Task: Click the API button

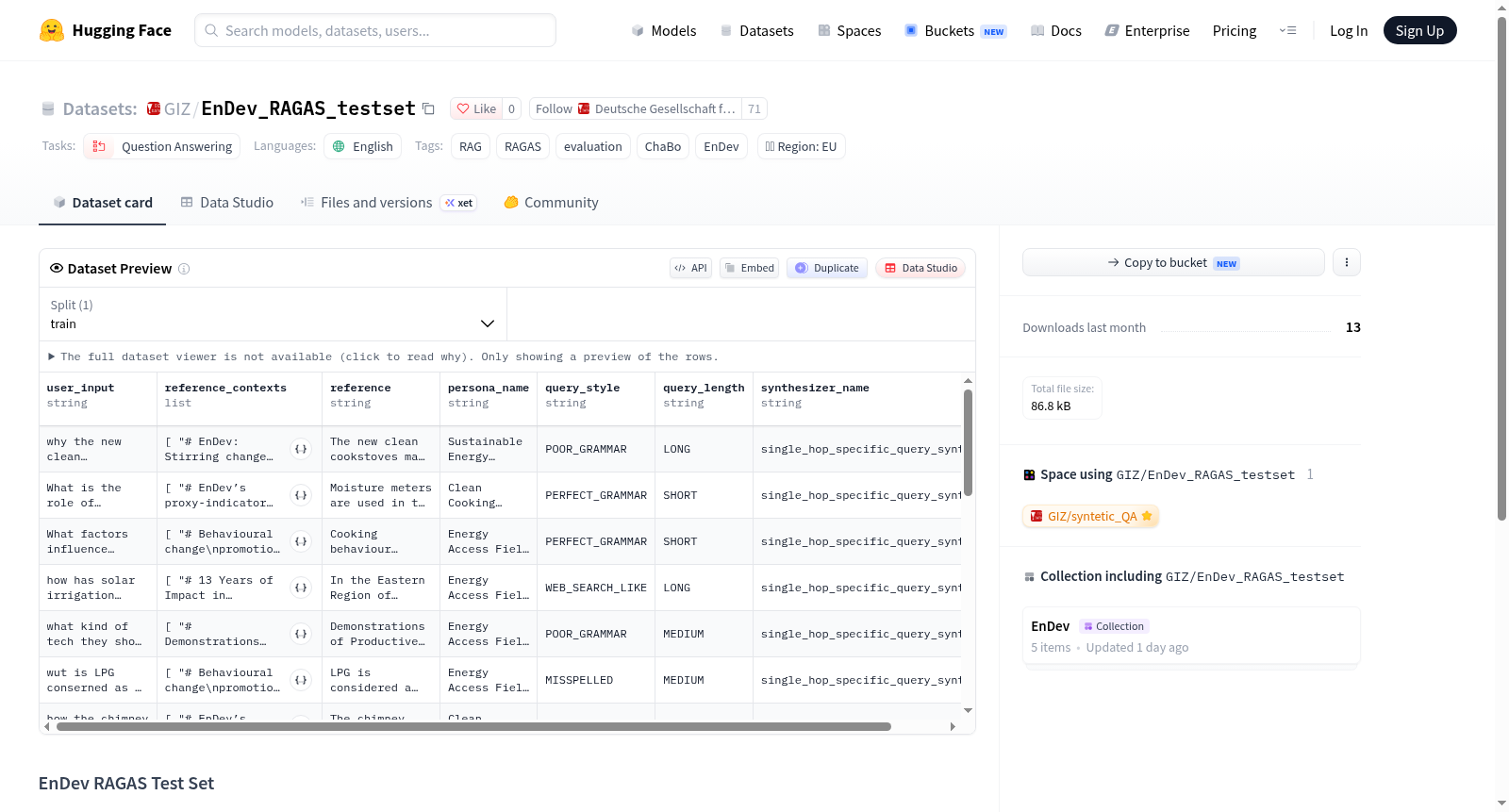Action: point(690,268)
